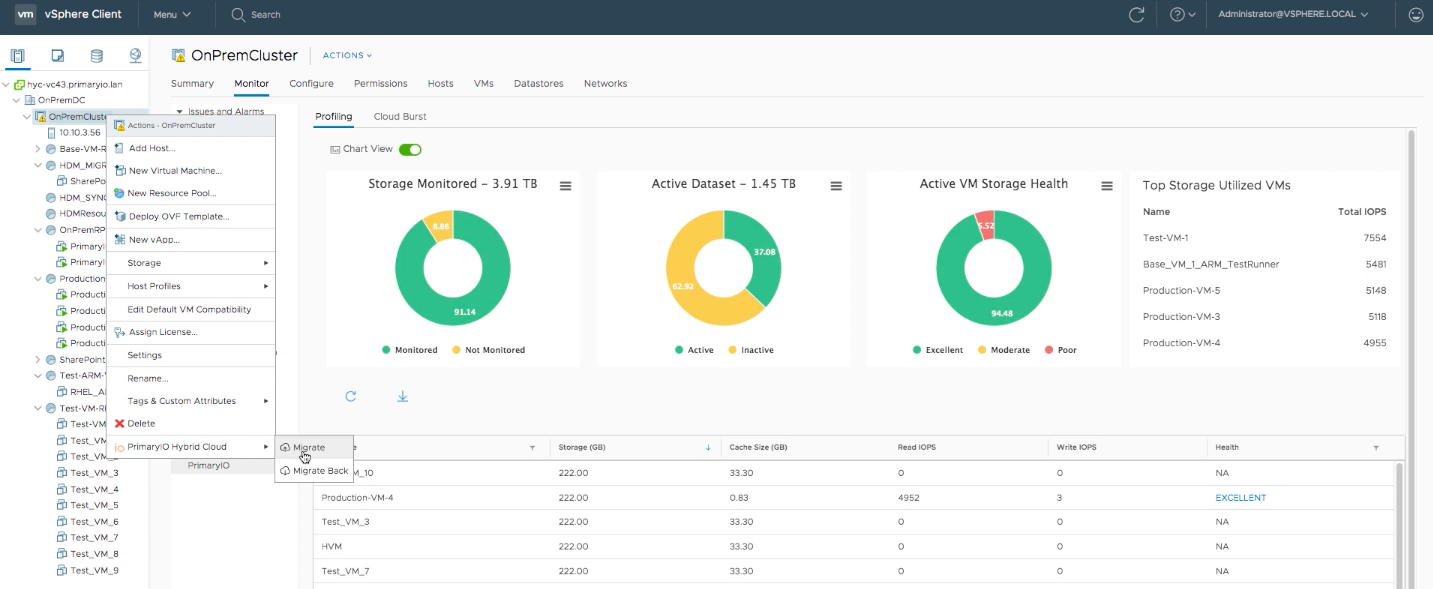Click the EXCELLENT health link
The image size is (1433, 589).
pos(1241,498)
